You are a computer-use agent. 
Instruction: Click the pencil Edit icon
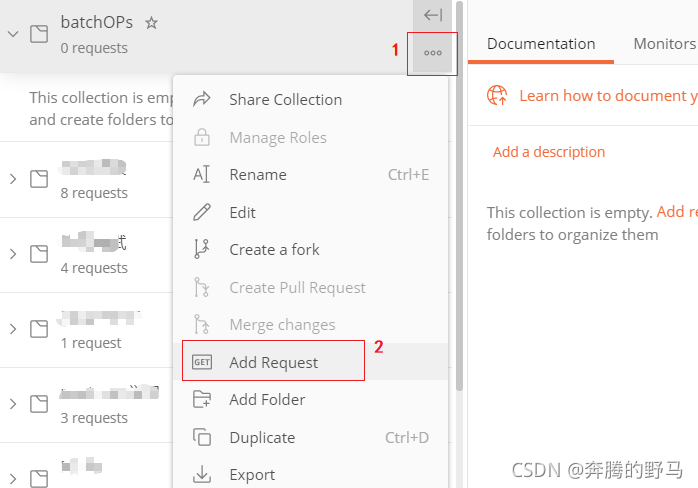tap(202, 212)
